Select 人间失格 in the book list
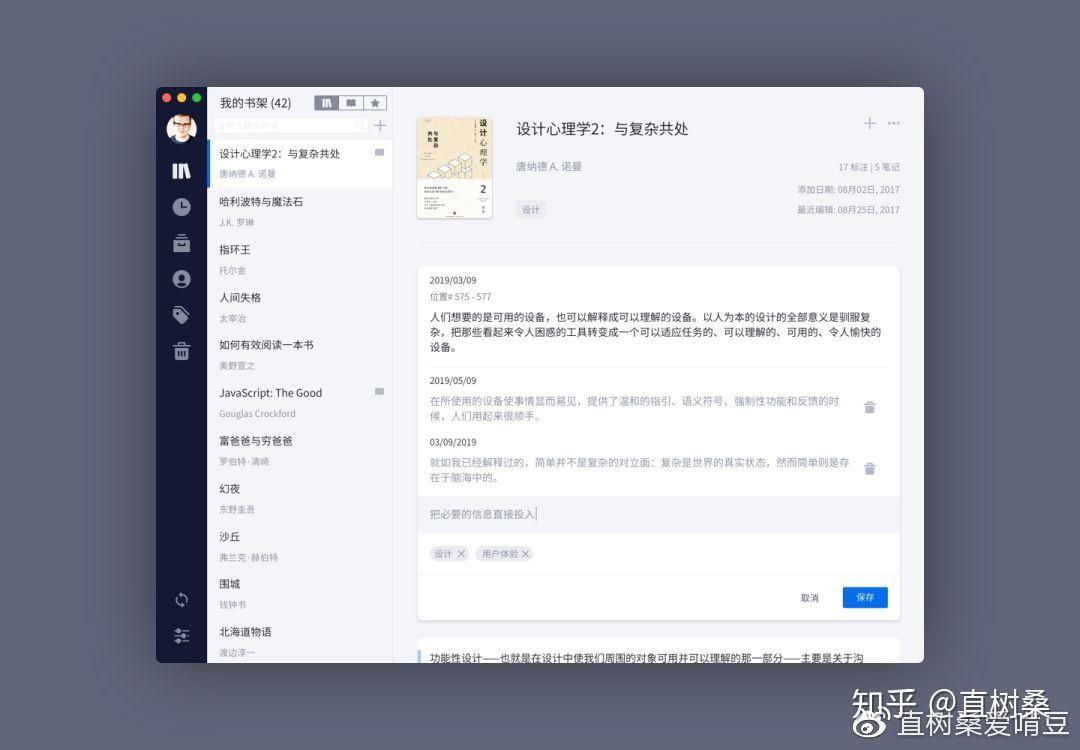 300,307
